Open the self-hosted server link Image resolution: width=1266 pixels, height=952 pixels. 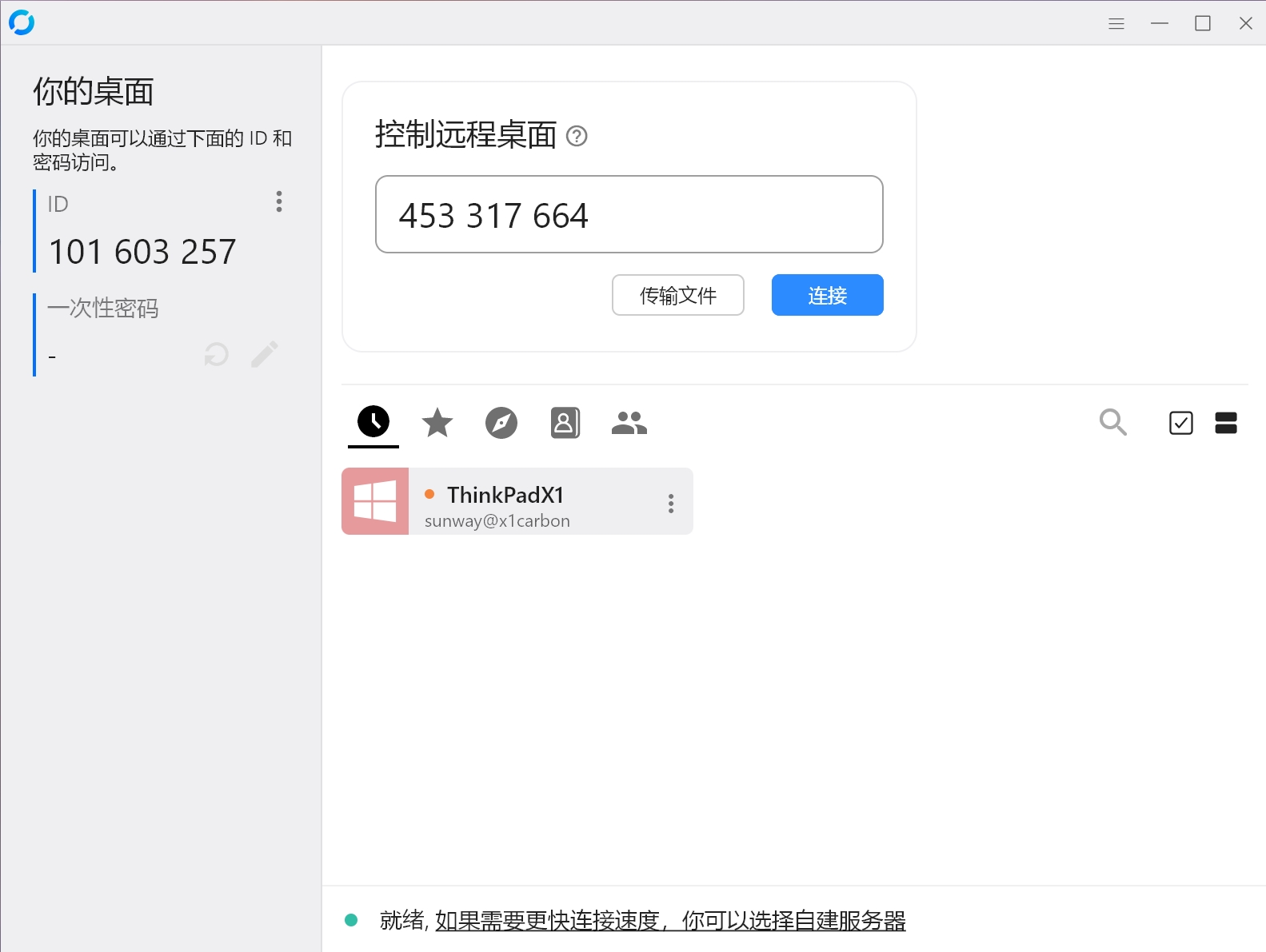(x=670, y=921)
